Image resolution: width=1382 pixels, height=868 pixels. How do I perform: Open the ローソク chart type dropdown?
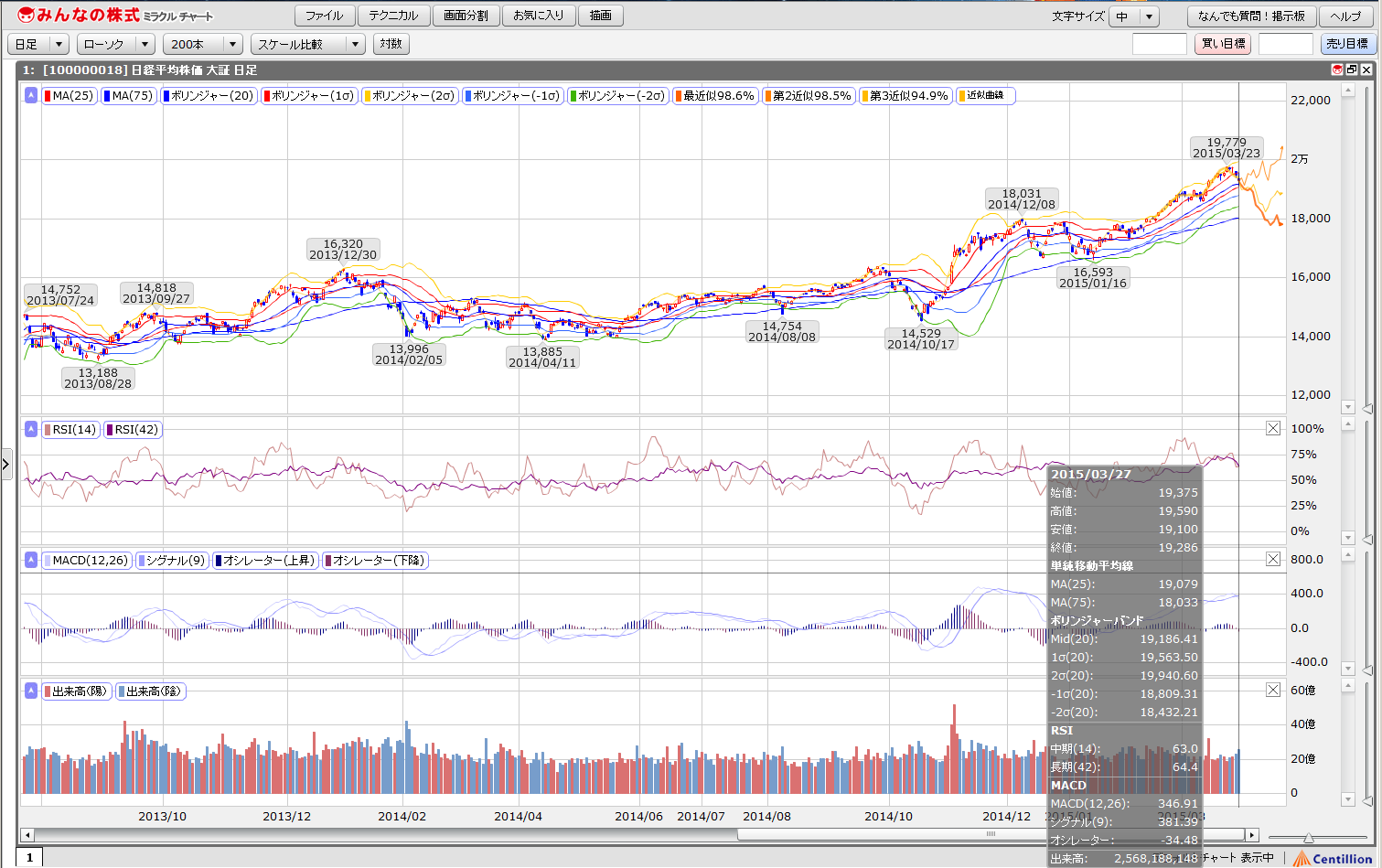point(116,44)
